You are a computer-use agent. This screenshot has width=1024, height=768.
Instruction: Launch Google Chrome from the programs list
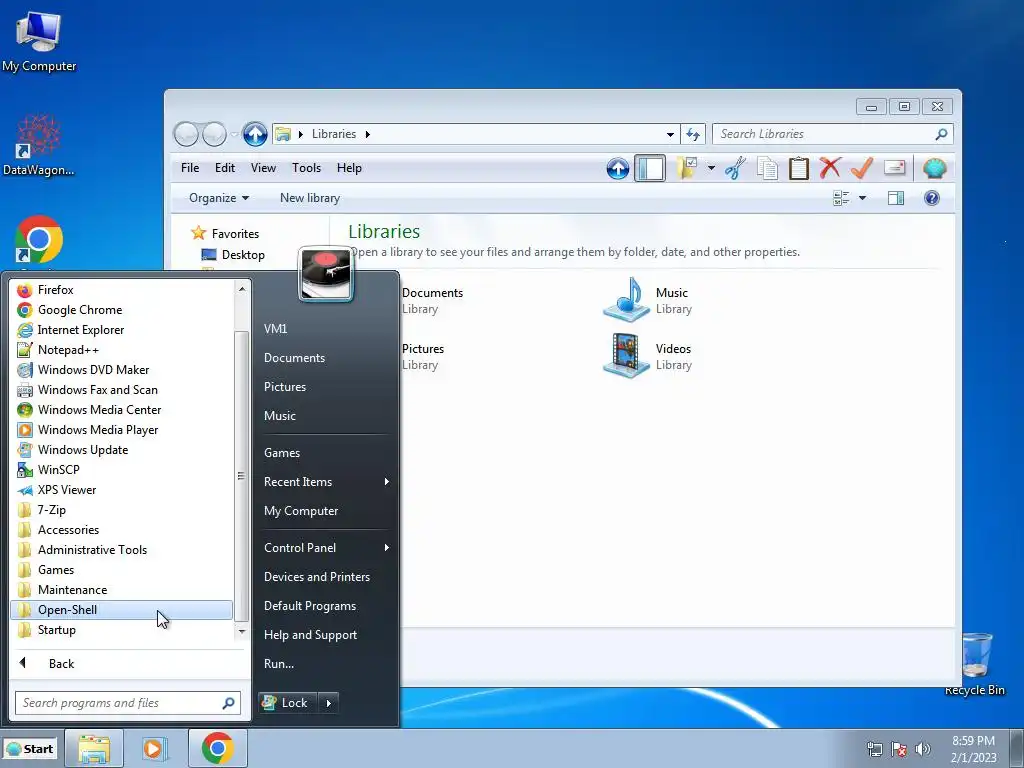coord(121,310)
